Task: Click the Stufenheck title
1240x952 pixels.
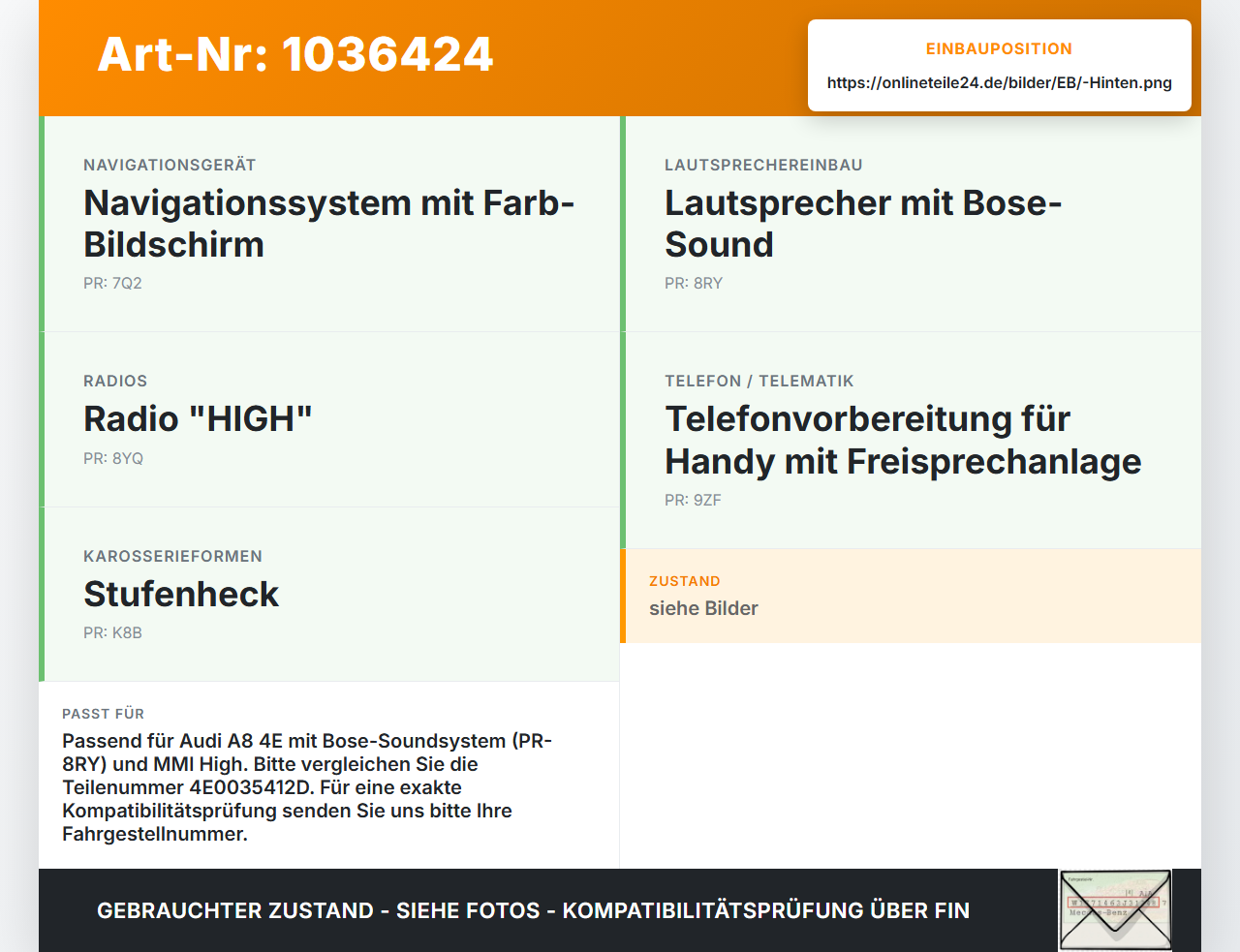Action: 181,594
